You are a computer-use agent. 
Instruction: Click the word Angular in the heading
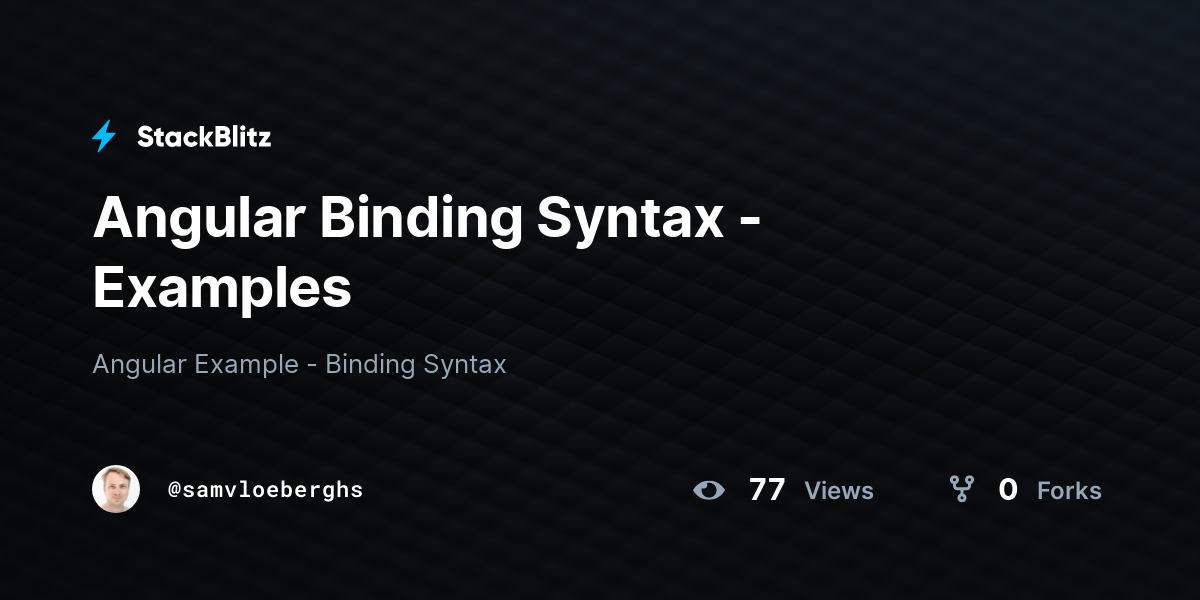[199, 218]
